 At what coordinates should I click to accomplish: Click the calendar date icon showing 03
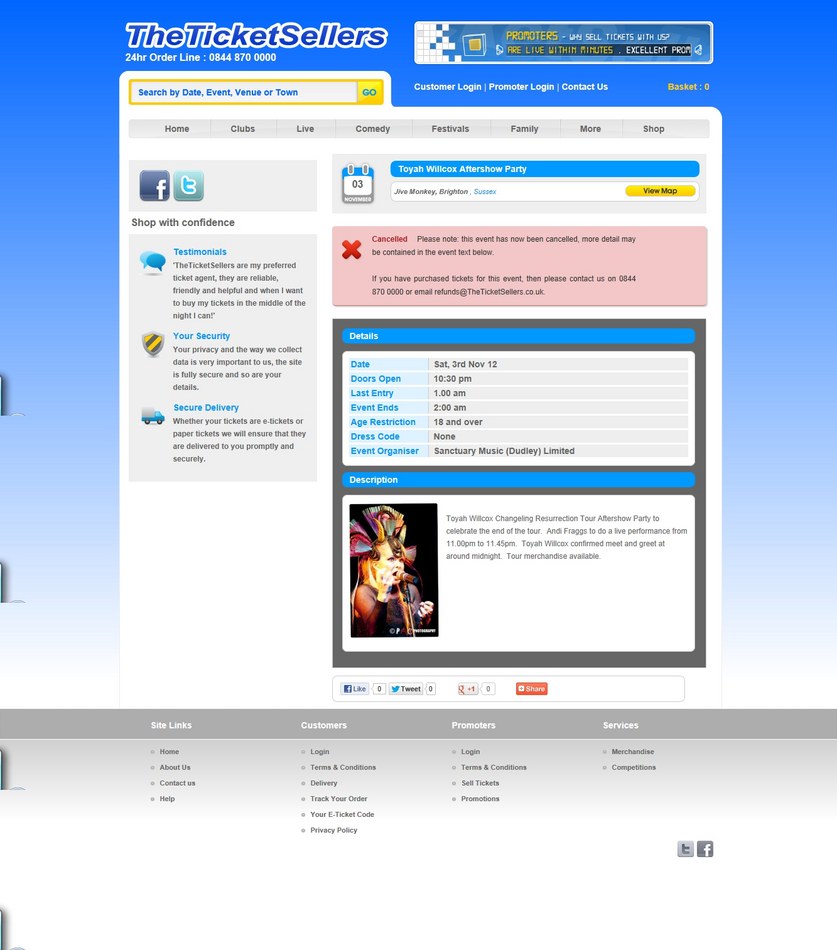[358, 184]
